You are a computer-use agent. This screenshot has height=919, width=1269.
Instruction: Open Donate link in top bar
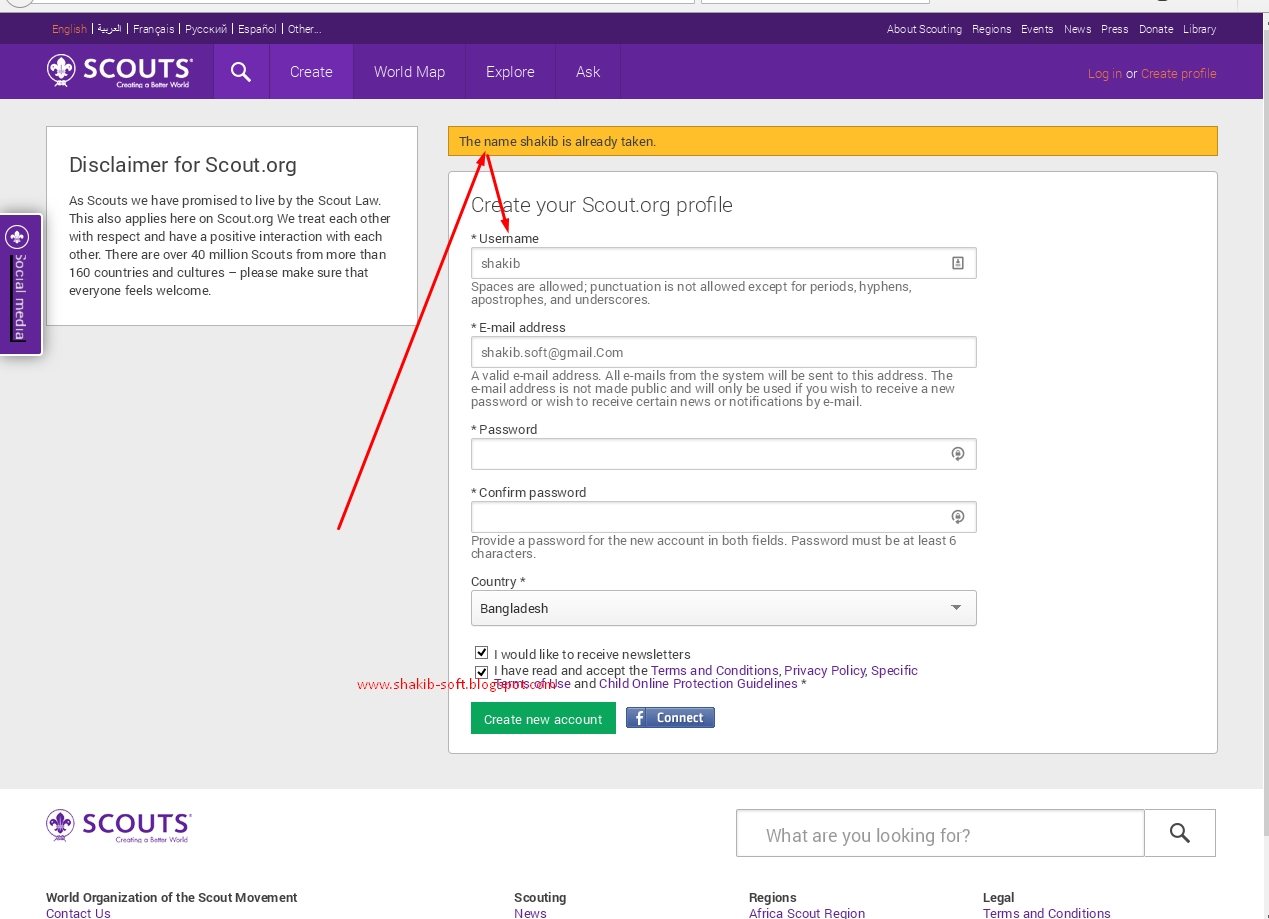coord(1156,29)
